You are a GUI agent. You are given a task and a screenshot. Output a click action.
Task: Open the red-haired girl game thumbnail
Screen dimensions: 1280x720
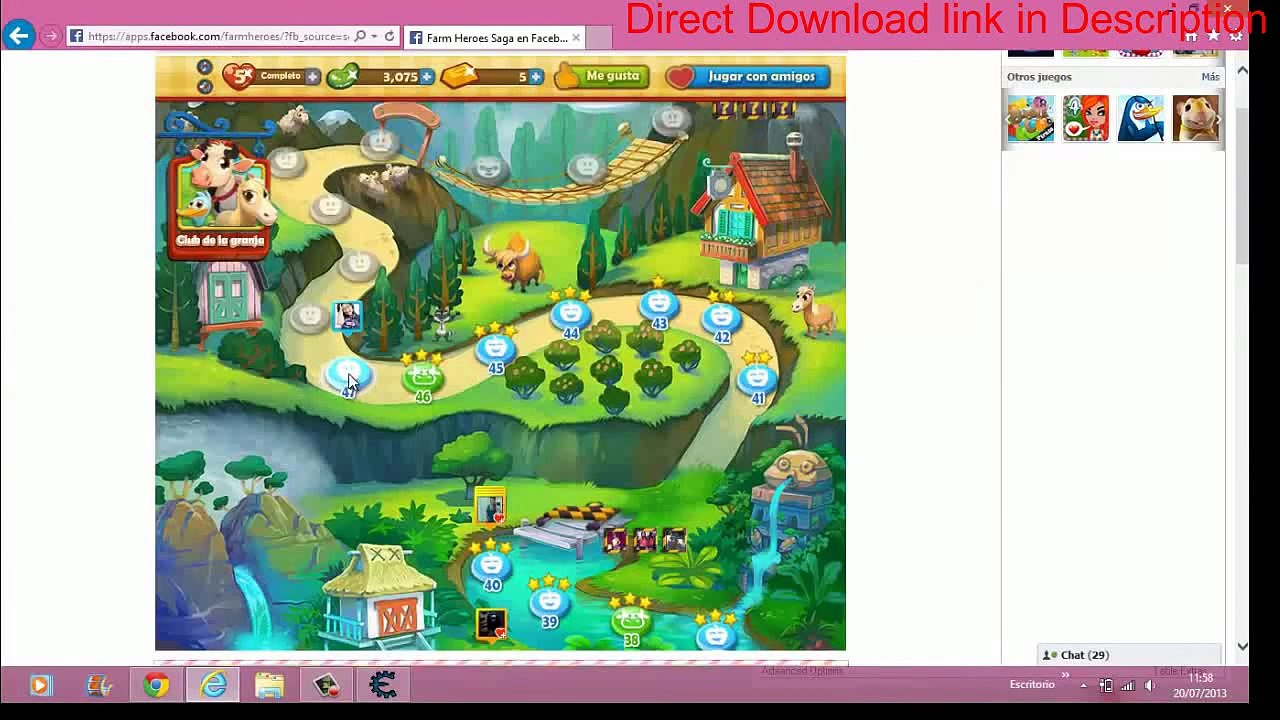(1086, 118)
